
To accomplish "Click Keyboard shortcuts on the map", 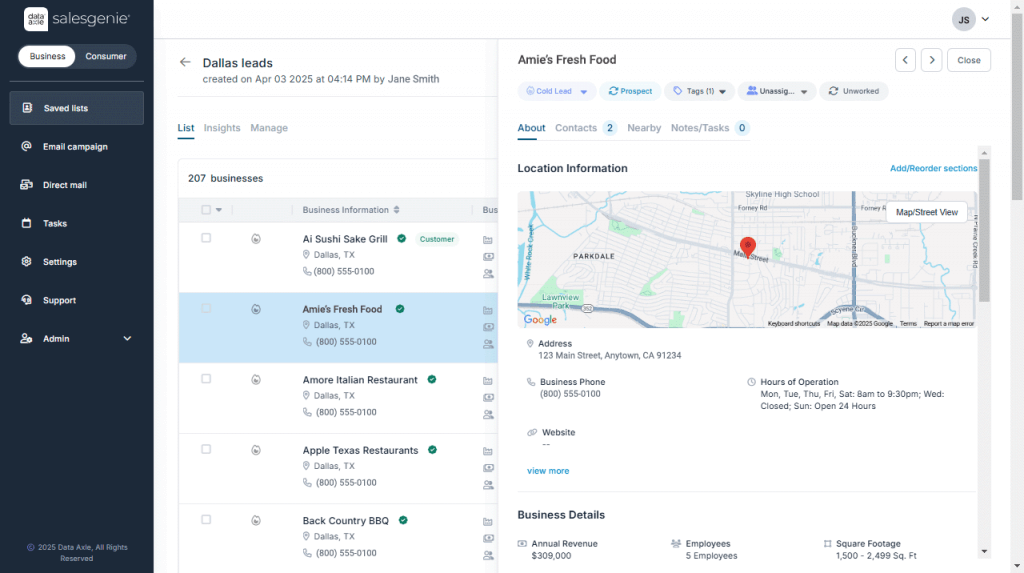I will [x=793, y=323].
